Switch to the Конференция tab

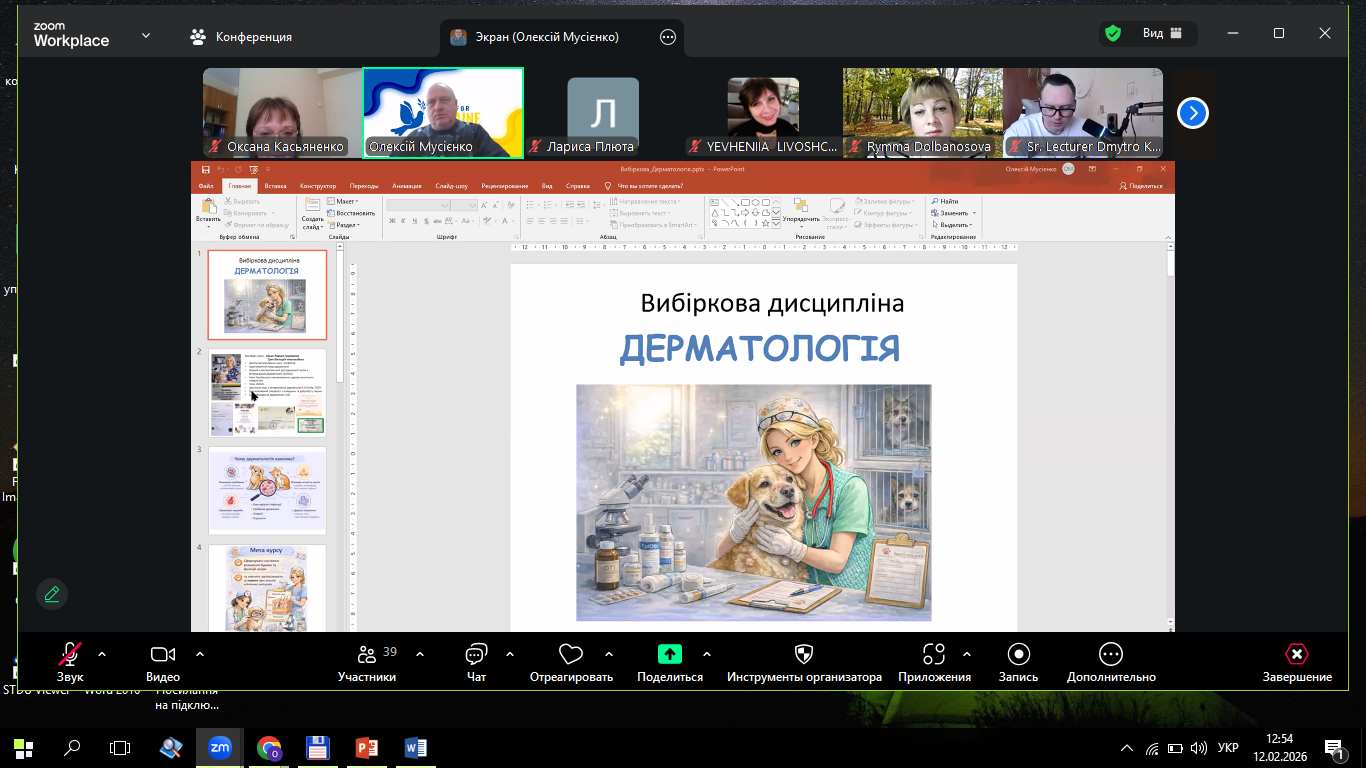[x=241, y=37]
